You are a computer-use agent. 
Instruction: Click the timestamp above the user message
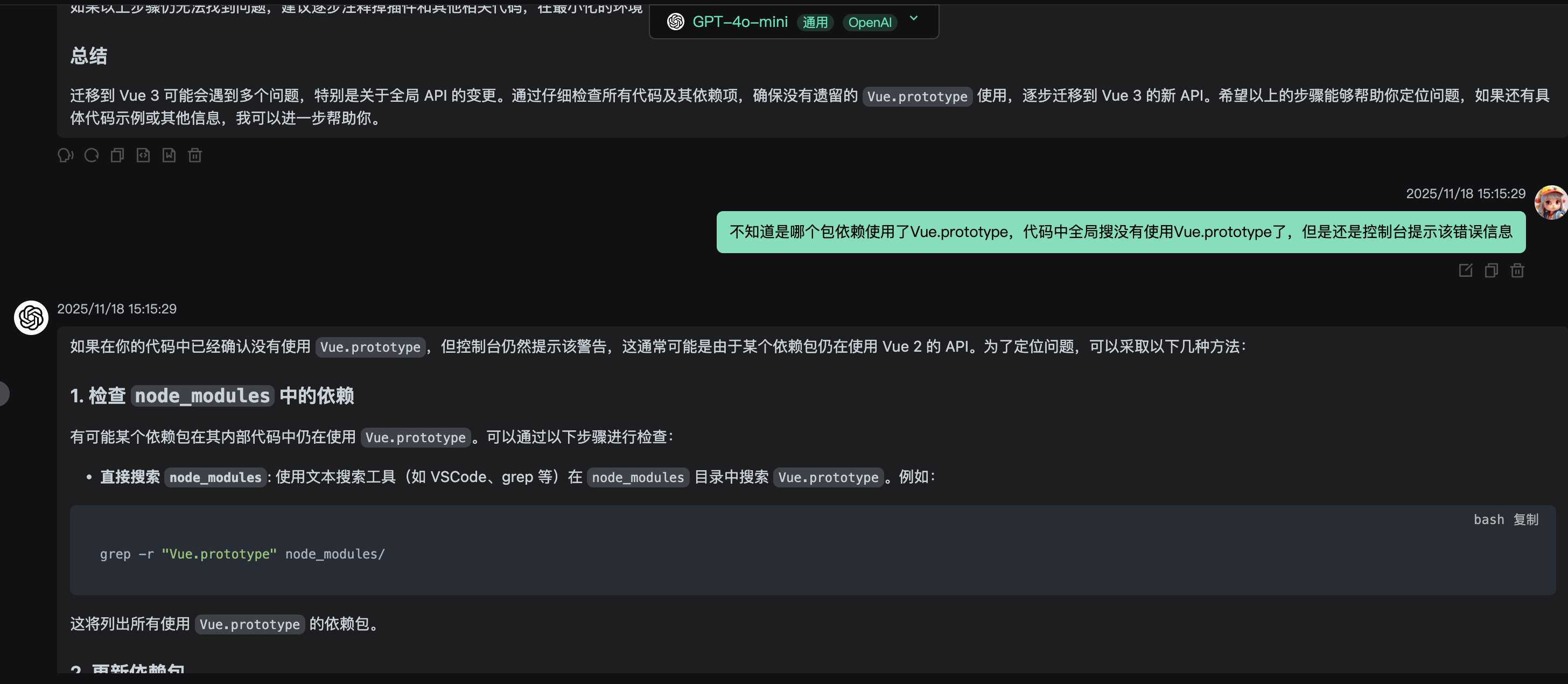click(x=1465, y=194)
